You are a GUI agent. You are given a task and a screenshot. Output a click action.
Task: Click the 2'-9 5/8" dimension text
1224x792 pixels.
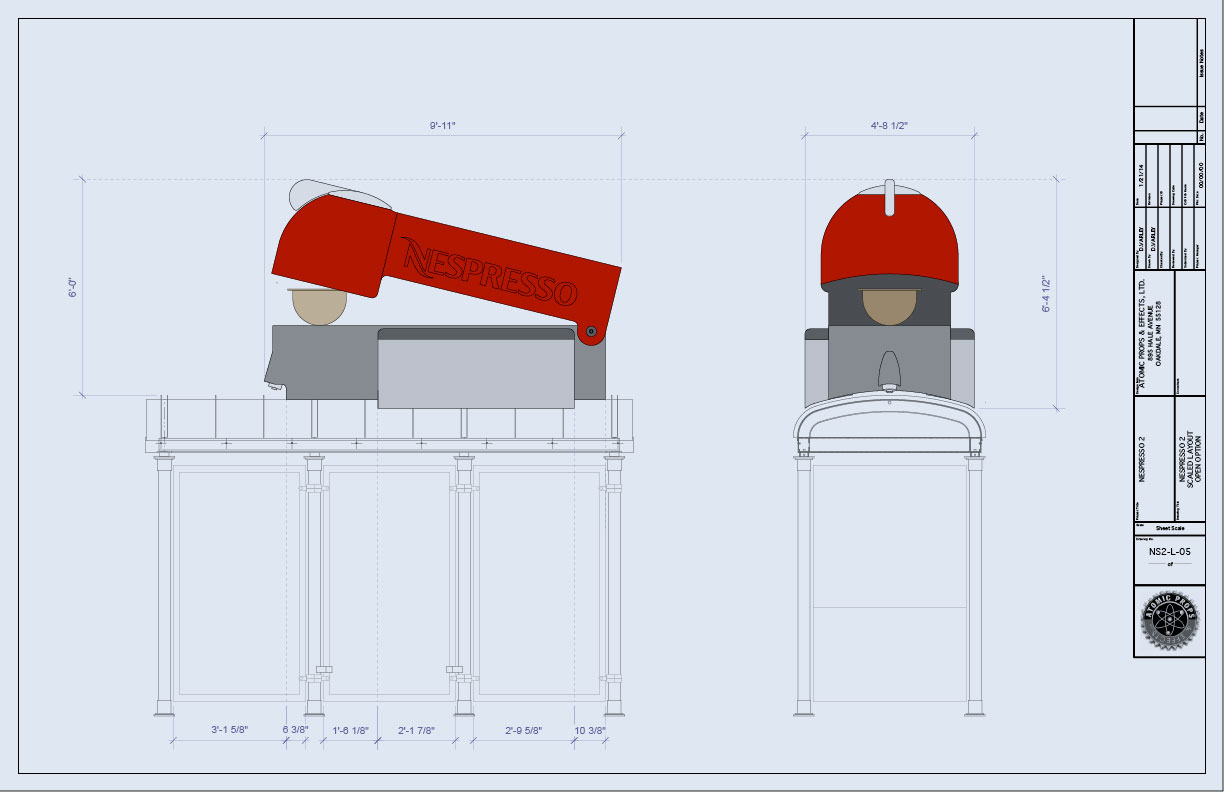click(523, 731)
